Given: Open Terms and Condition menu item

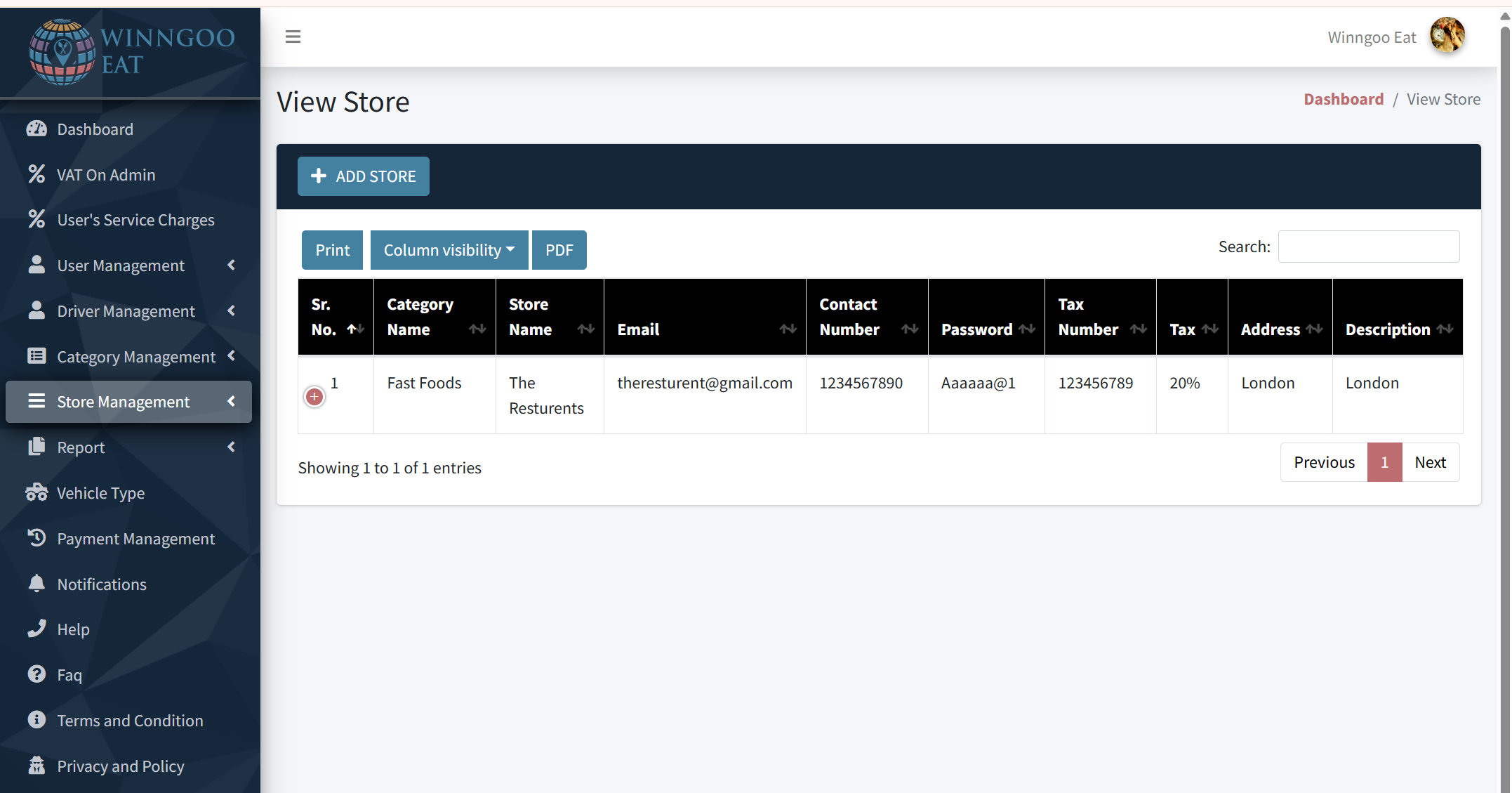Looking at the screenshot, I should click(130, 720).
